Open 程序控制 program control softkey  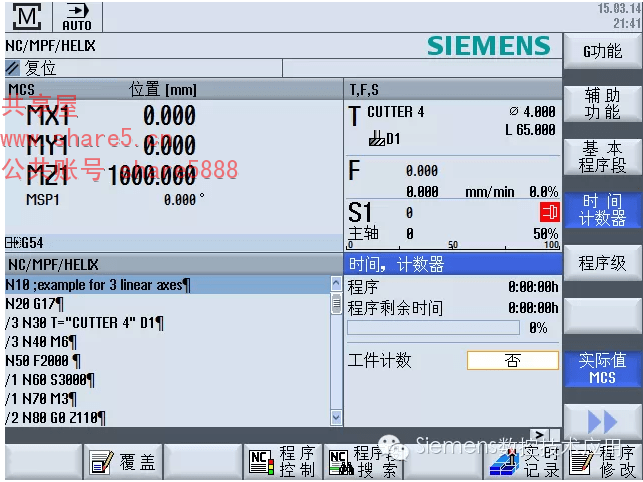[x=282, y=461]
